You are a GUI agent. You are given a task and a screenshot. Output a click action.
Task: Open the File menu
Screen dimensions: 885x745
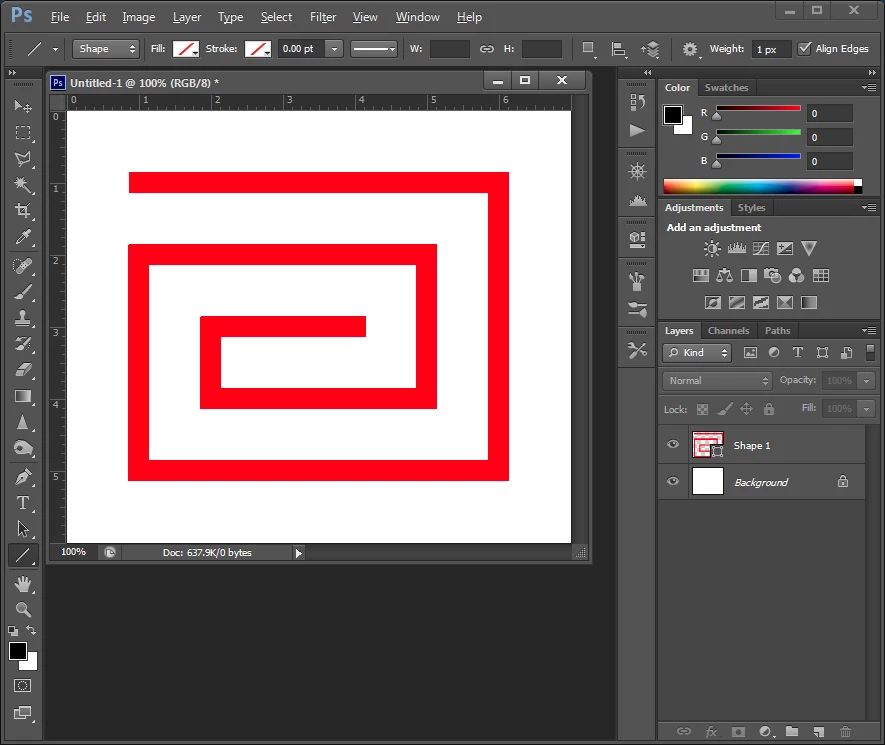(60, 17)
